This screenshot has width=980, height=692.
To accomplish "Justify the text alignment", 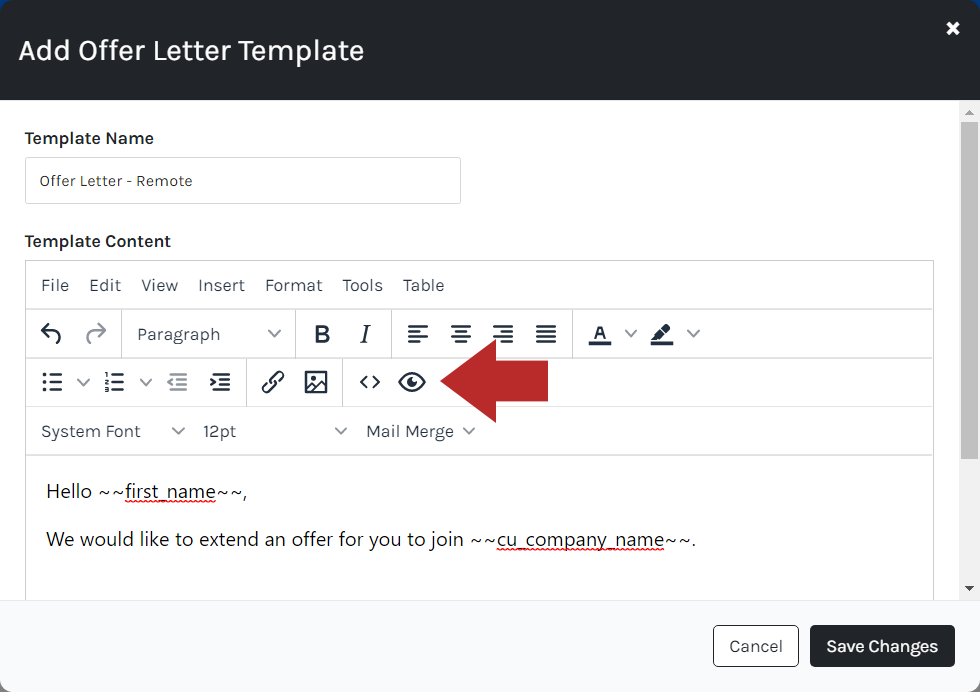I will click(546, 334).
